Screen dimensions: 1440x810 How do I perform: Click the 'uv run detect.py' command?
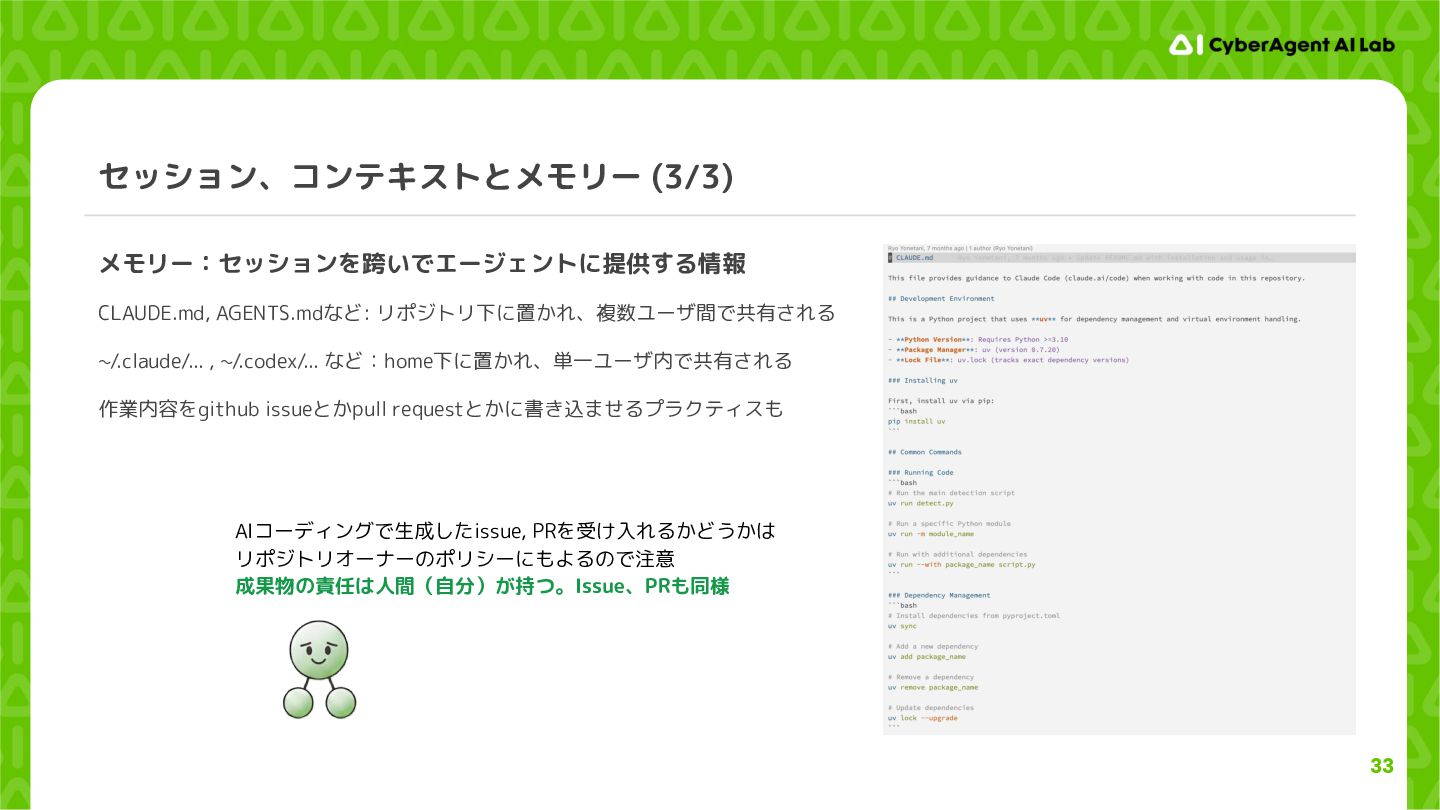[x=920, y=503]
